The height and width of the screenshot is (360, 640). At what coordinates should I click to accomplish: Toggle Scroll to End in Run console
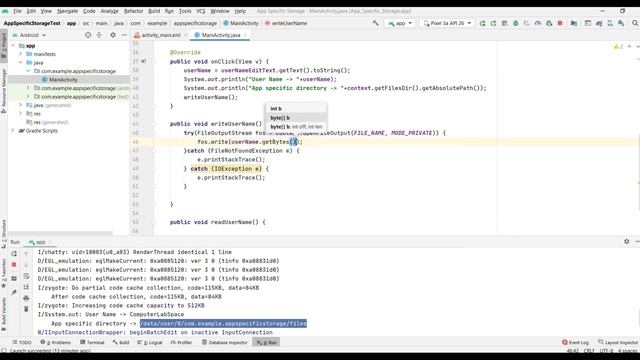pyautogui.click(x=26, y=287)
